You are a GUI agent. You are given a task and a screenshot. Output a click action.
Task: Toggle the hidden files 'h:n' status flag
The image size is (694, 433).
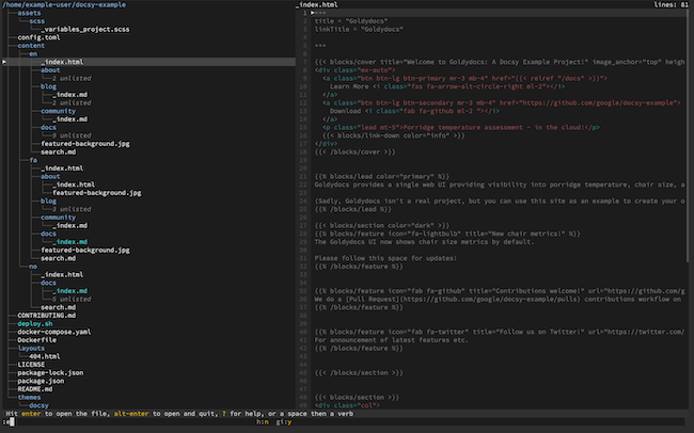click(x=262, y=422)
